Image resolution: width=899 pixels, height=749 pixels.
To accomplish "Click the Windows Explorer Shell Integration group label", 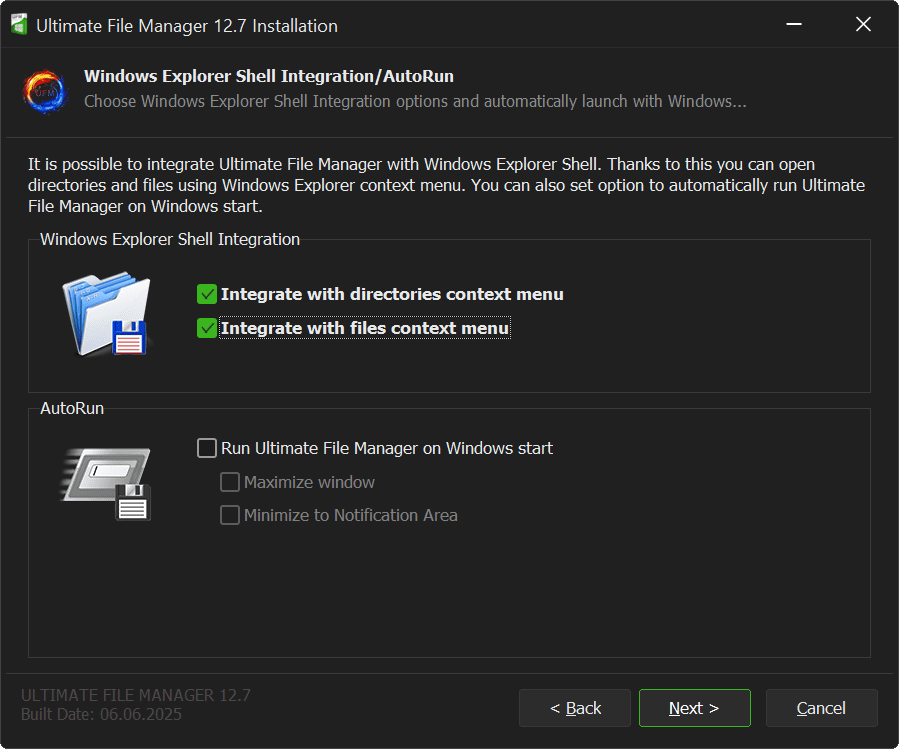I will click(170, 239).
